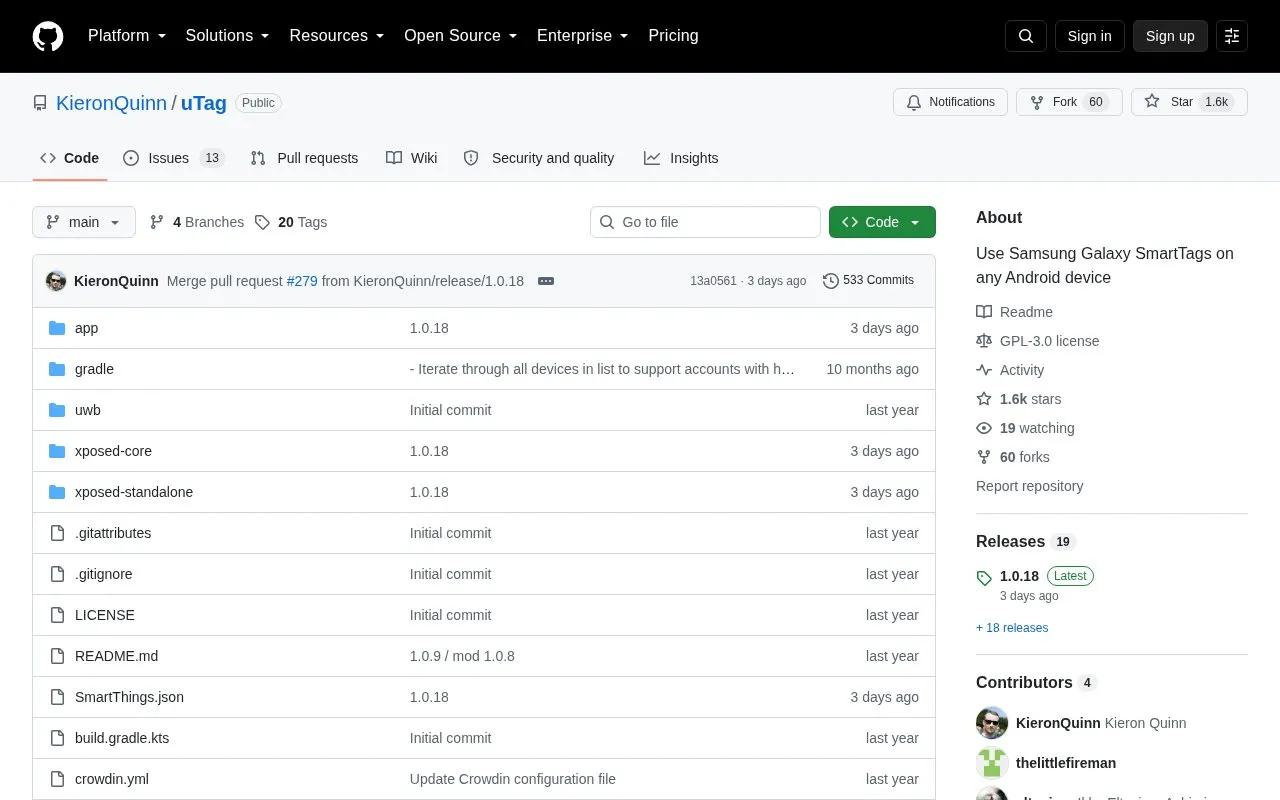This screenshot has width=1280, height=800.
Task: View the 20 Tags link
Action: click(291, 222)
